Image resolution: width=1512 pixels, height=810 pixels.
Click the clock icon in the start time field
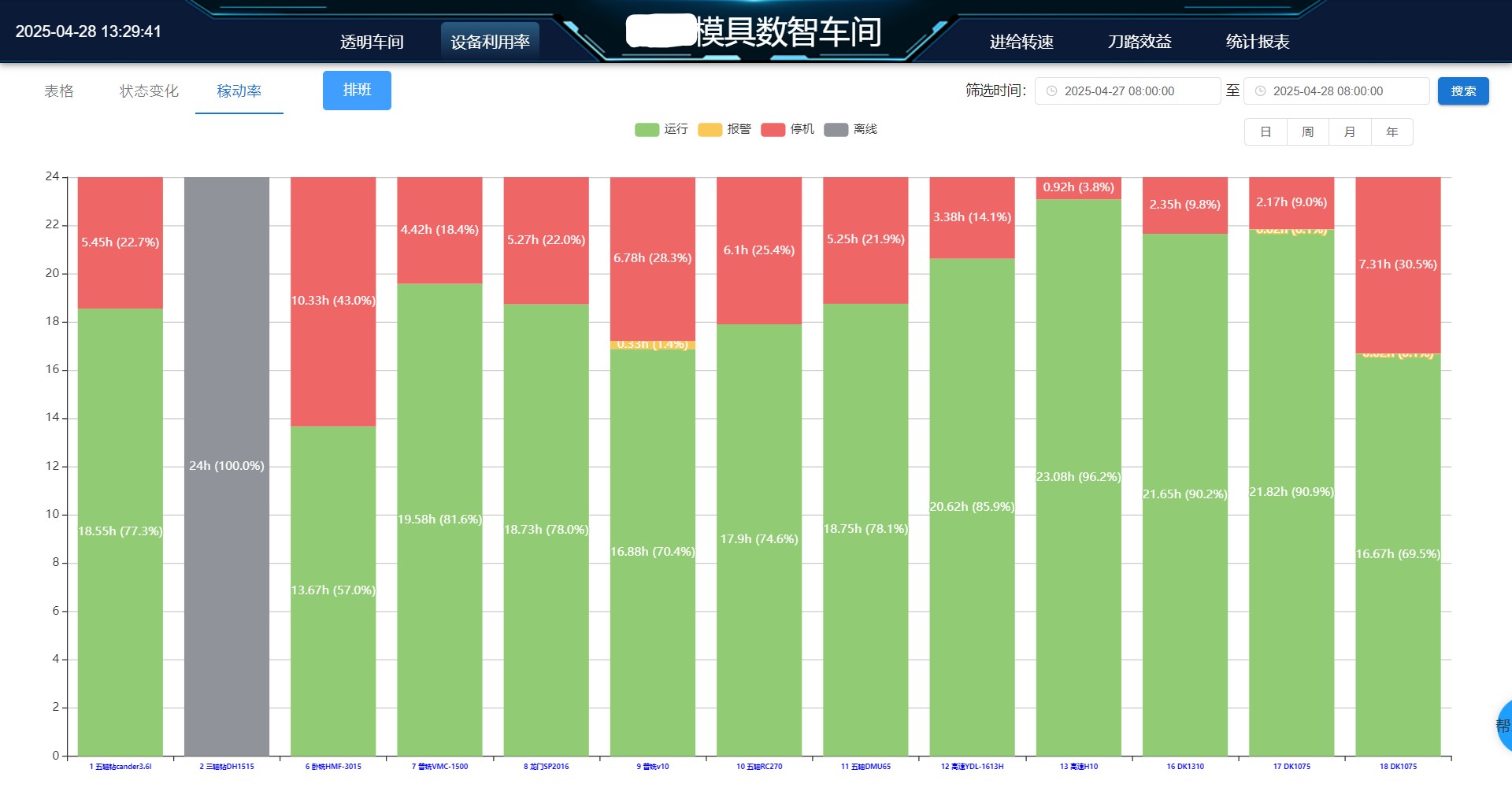tap(1053, 91)
